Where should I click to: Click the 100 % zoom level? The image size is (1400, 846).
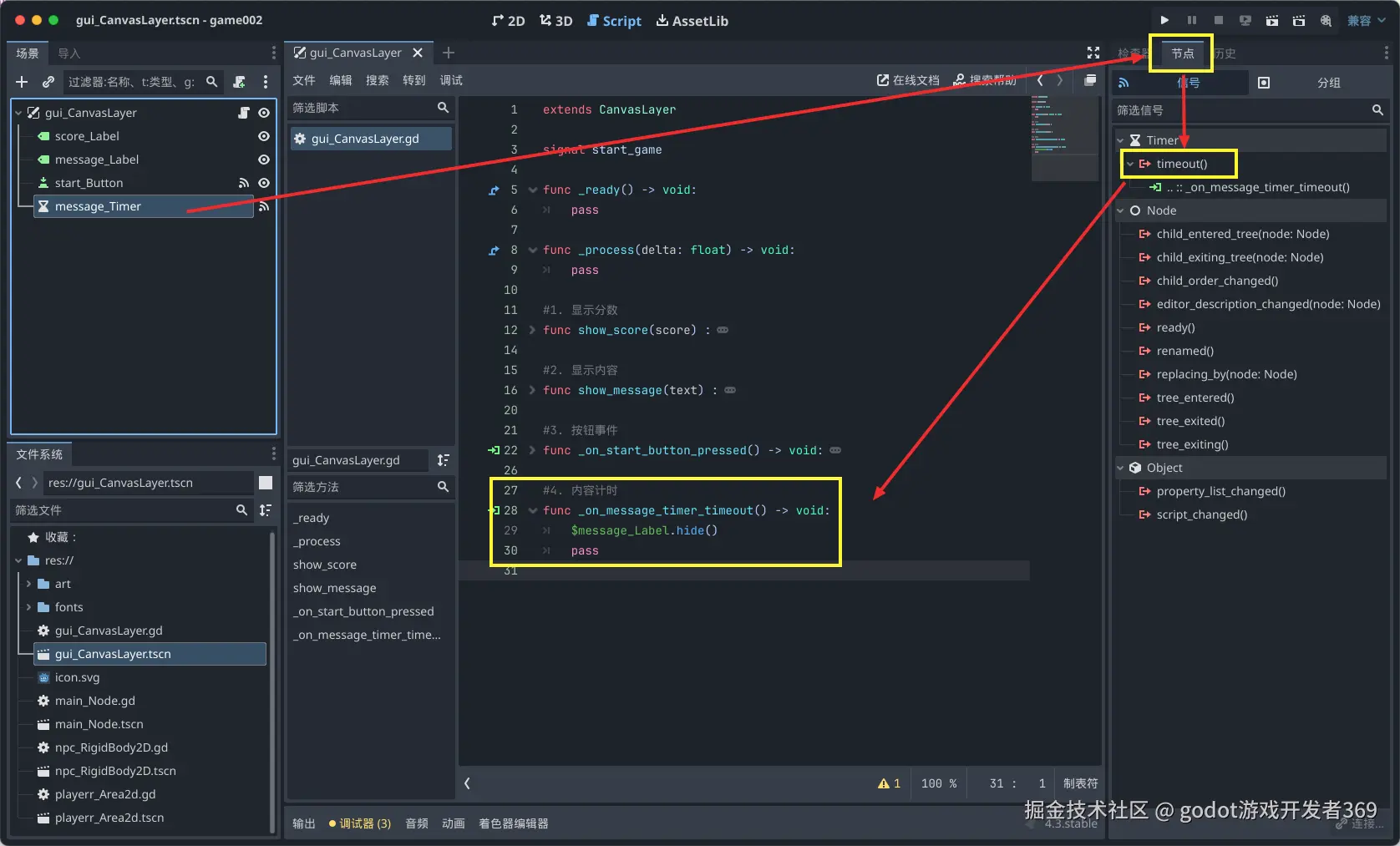coord(939,783)
